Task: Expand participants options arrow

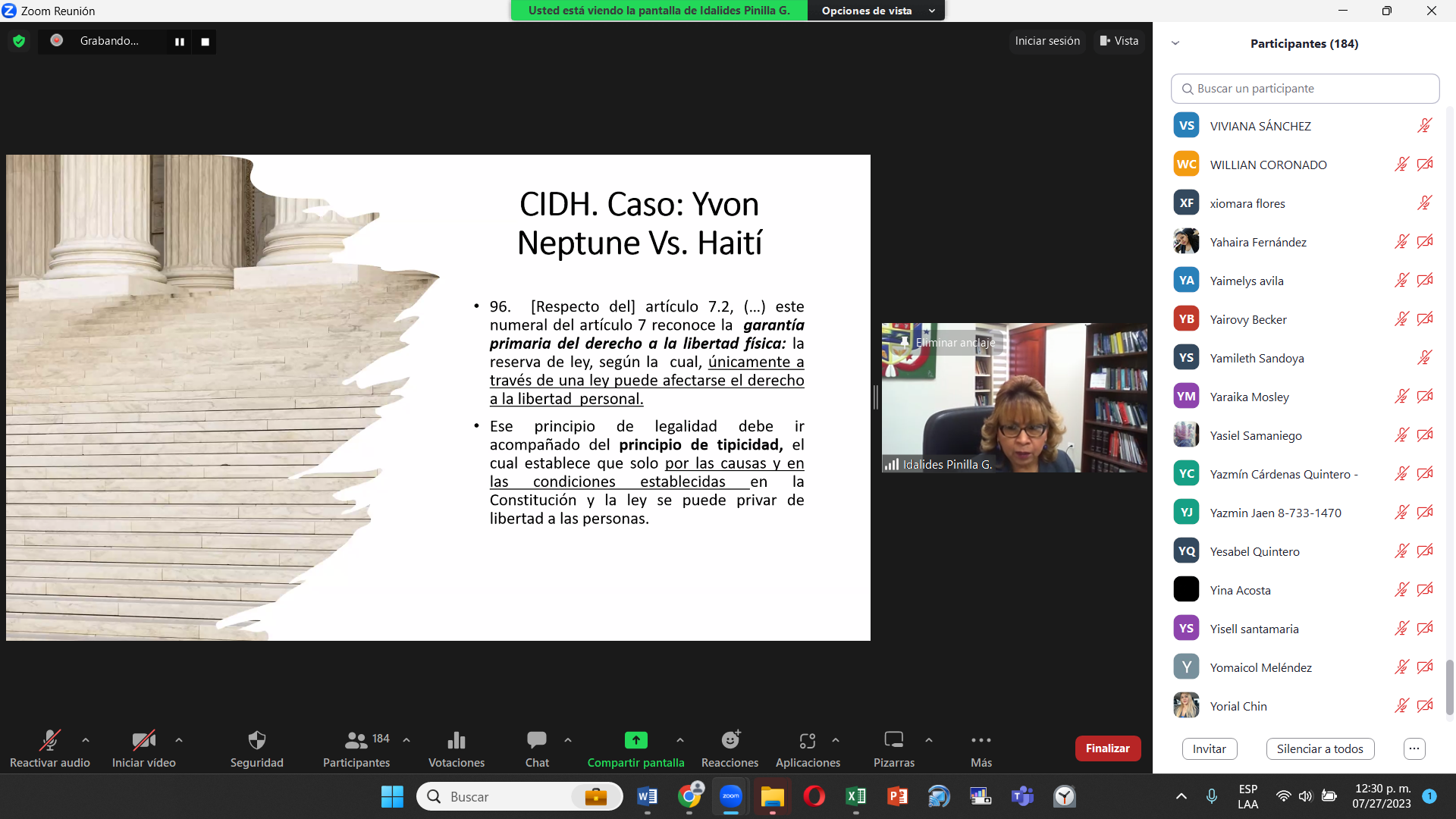Action: [x=406, y=739]
